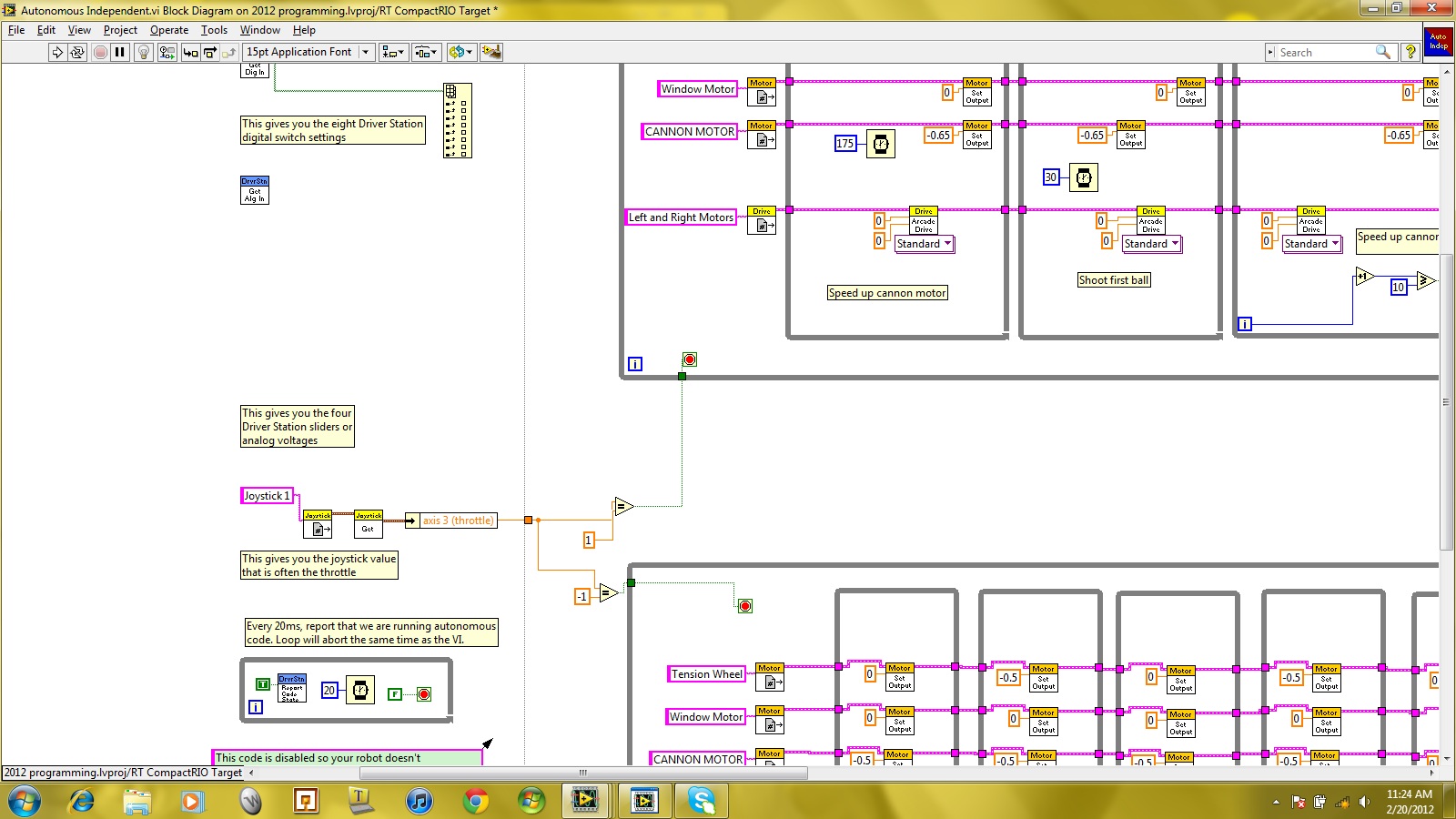Select the 30 ms wait timer node

(1084, 177)
